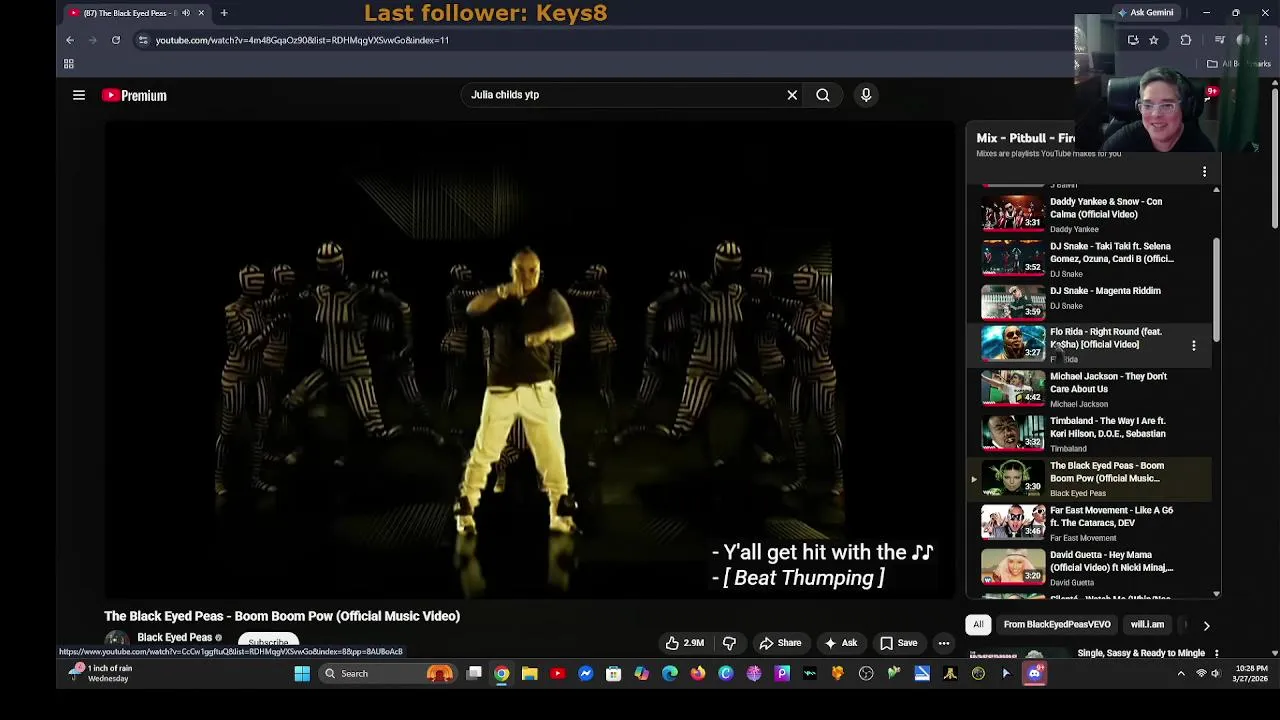Like the video with 2.9M thumbs up

[x=685, y=643]
